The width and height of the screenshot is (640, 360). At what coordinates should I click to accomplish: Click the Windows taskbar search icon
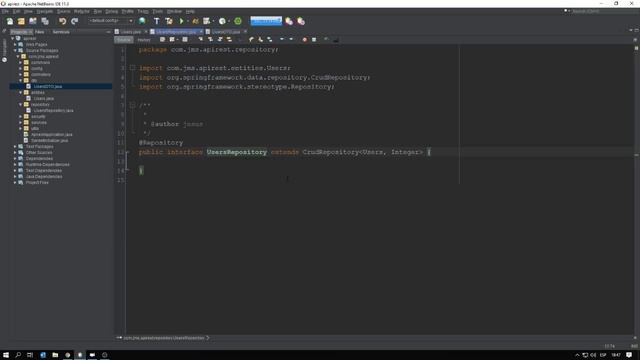(x=18, y=355)
